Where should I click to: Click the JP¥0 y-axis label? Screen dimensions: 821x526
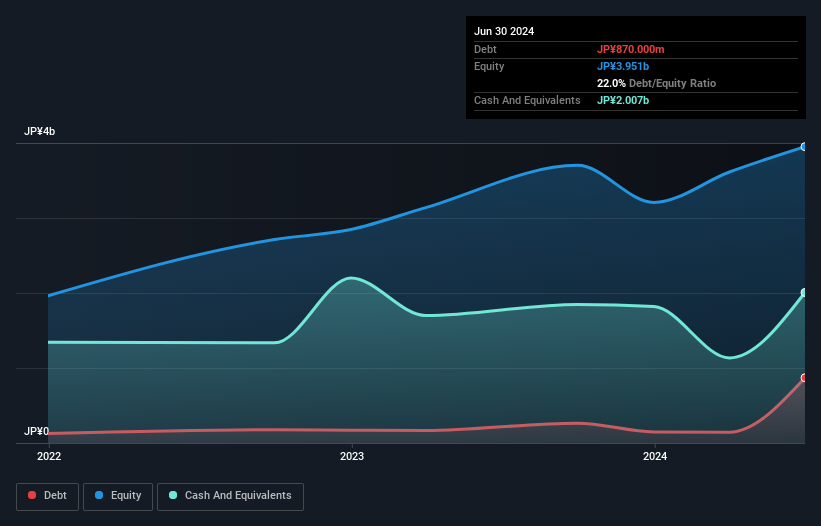point(36,431)
